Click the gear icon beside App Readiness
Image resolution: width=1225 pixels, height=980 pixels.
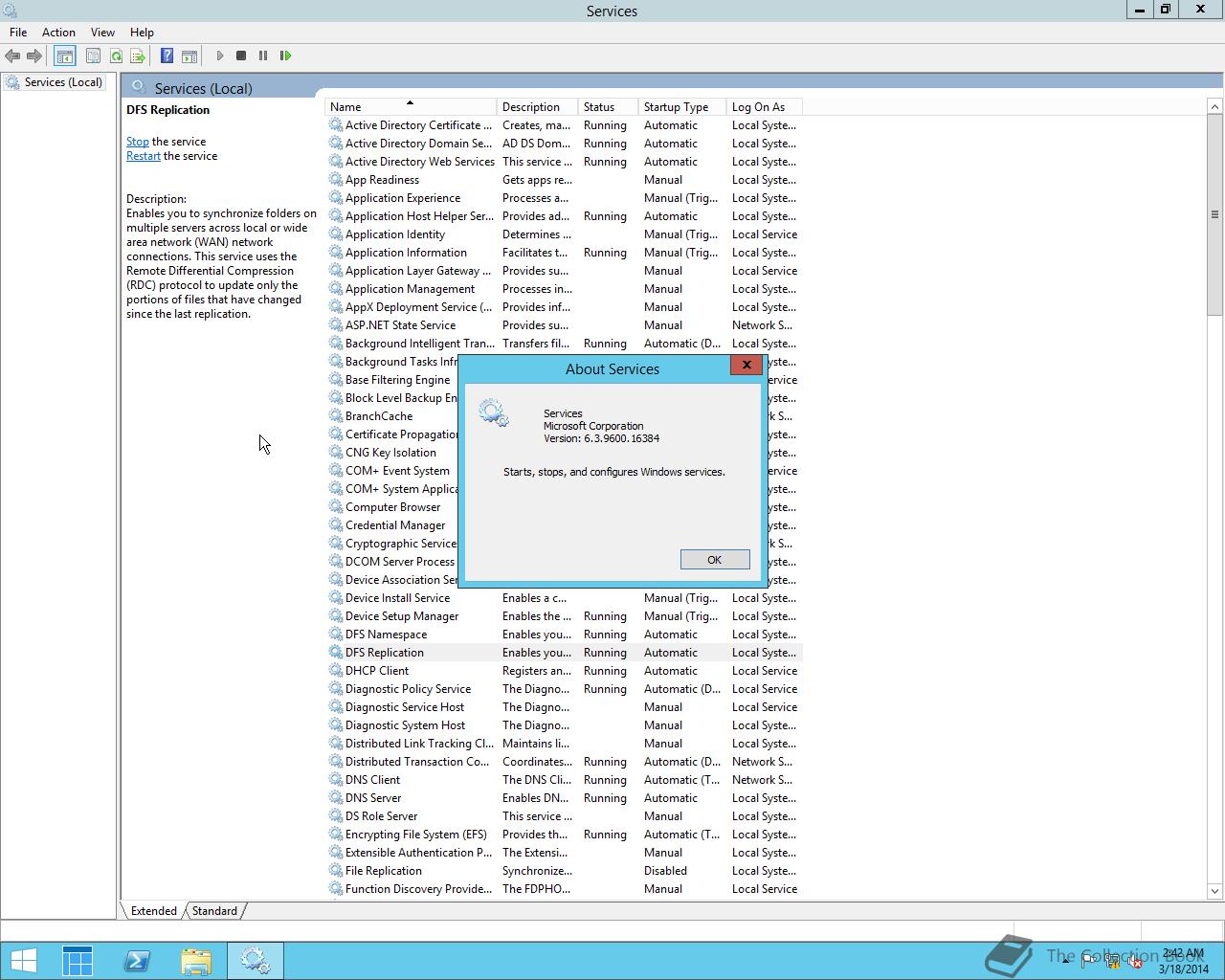tap(335, 180)
